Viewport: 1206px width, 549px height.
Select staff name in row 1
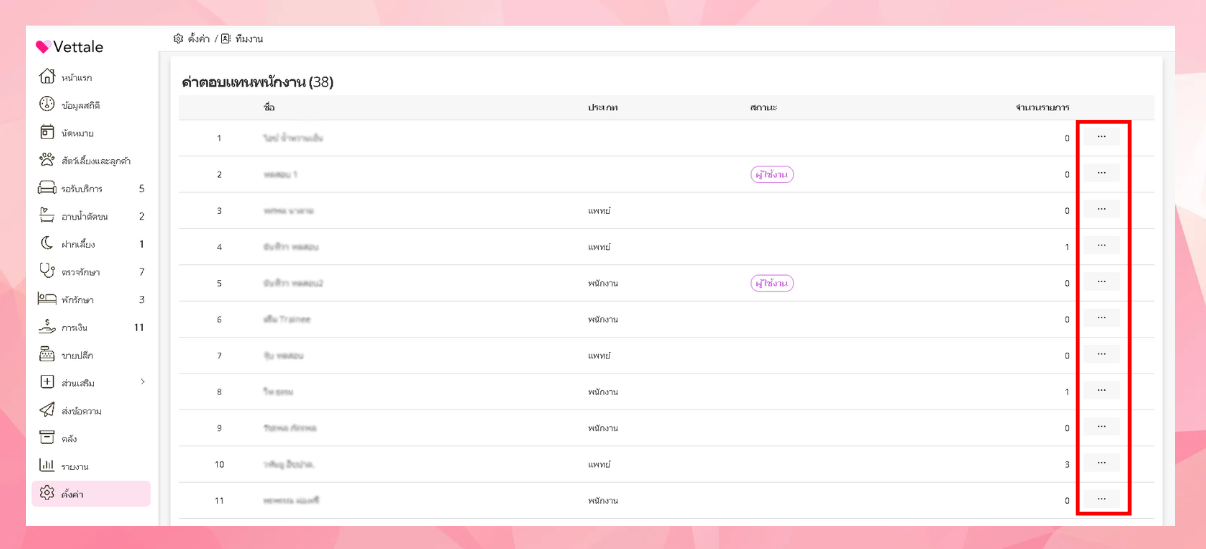293,138
